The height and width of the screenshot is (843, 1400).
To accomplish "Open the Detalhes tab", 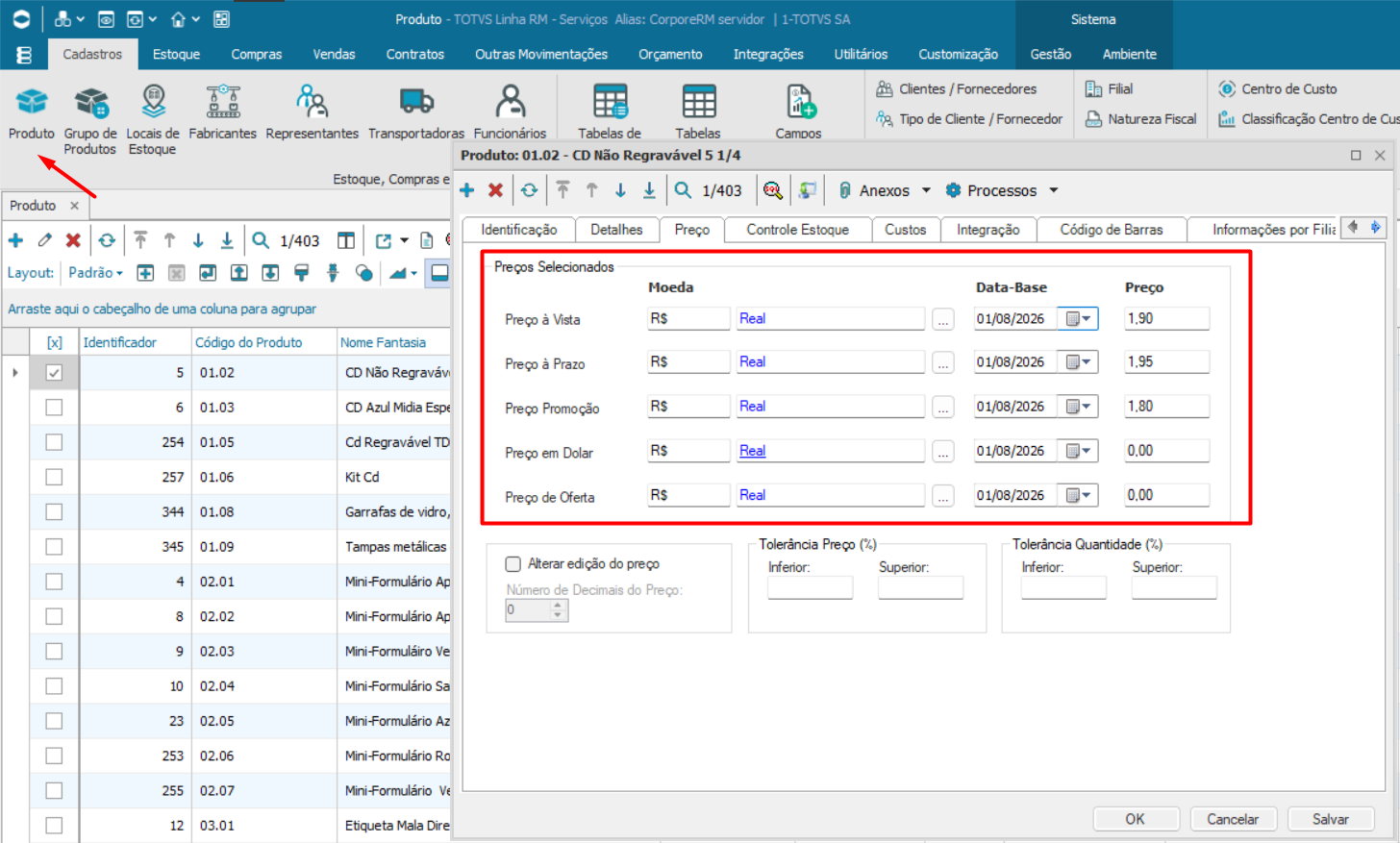I will coord(616,230).
